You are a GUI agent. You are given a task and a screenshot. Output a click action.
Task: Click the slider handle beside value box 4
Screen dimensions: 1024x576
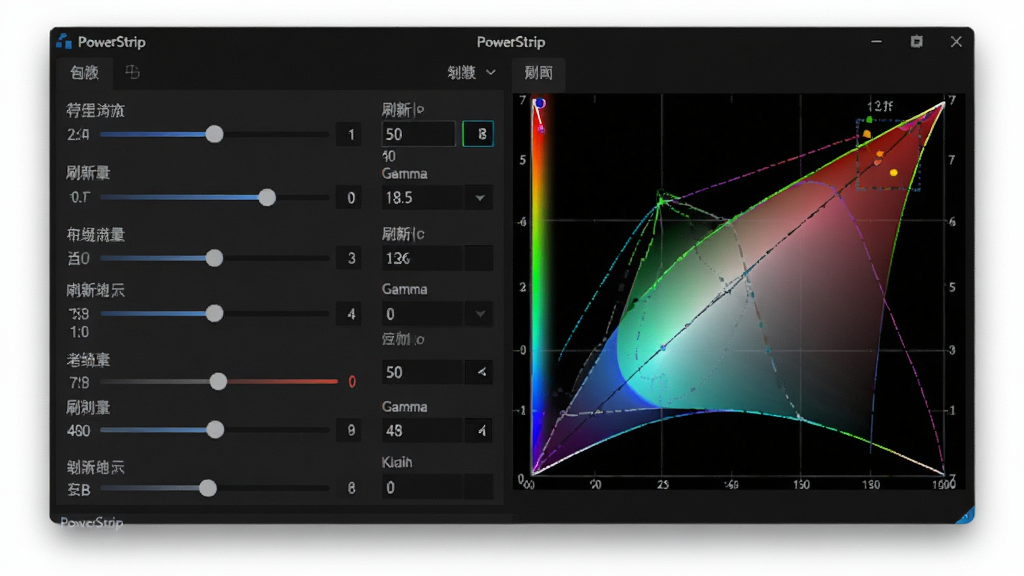click(214, 313)
